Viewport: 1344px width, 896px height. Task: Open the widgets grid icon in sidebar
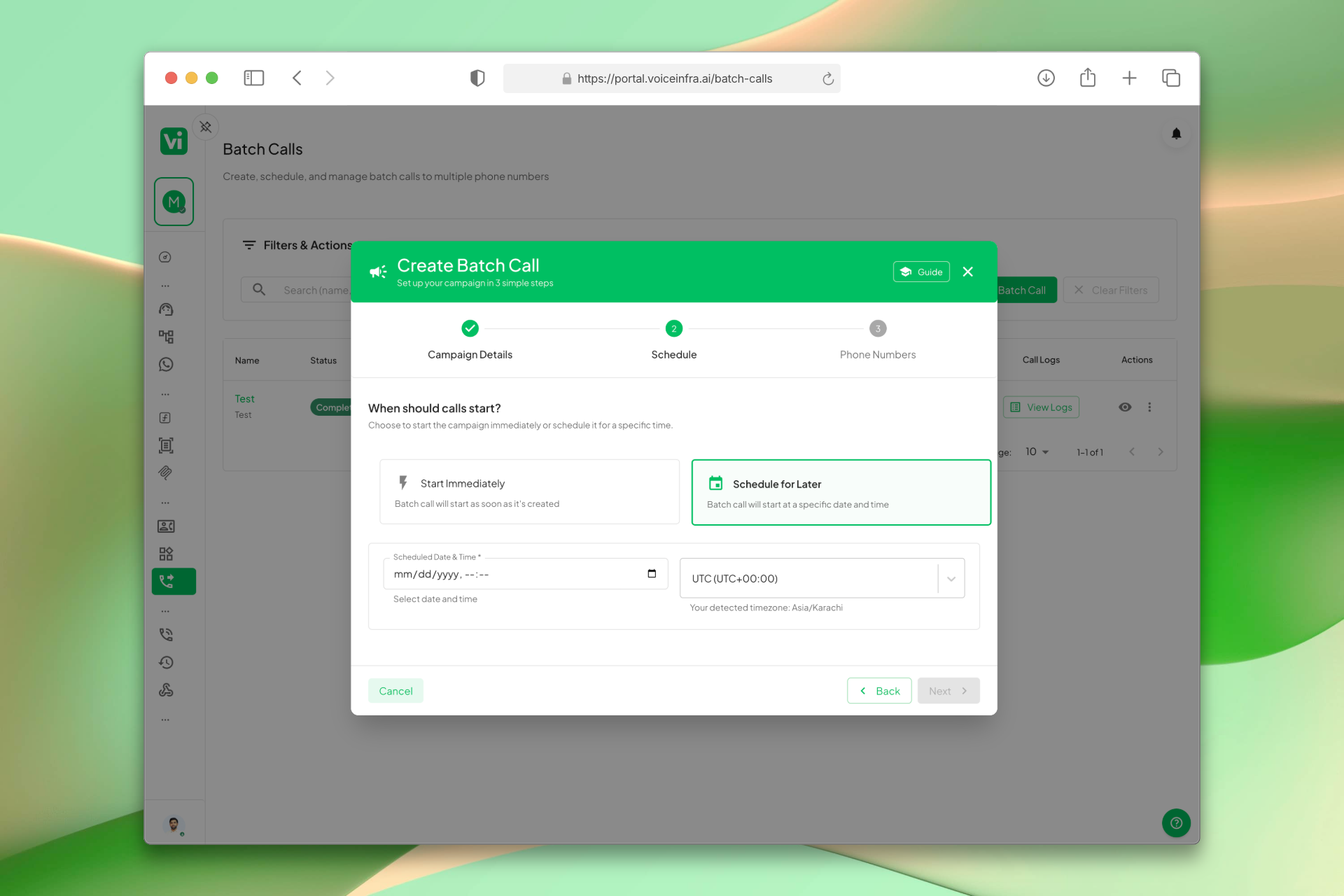point(165,554)
